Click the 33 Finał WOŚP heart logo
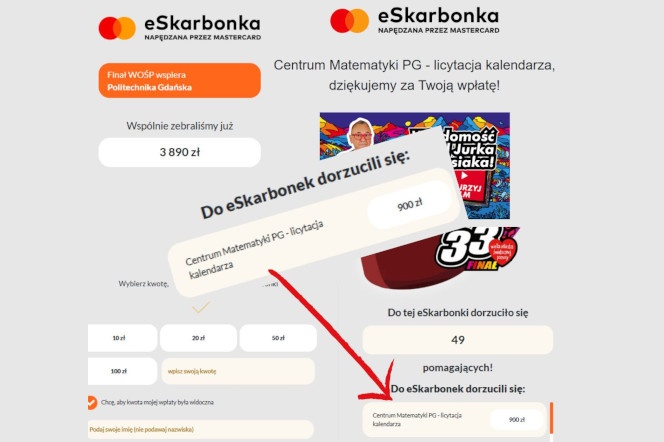The width and height of the screenshot is (664, 442). tap(477, 249)
